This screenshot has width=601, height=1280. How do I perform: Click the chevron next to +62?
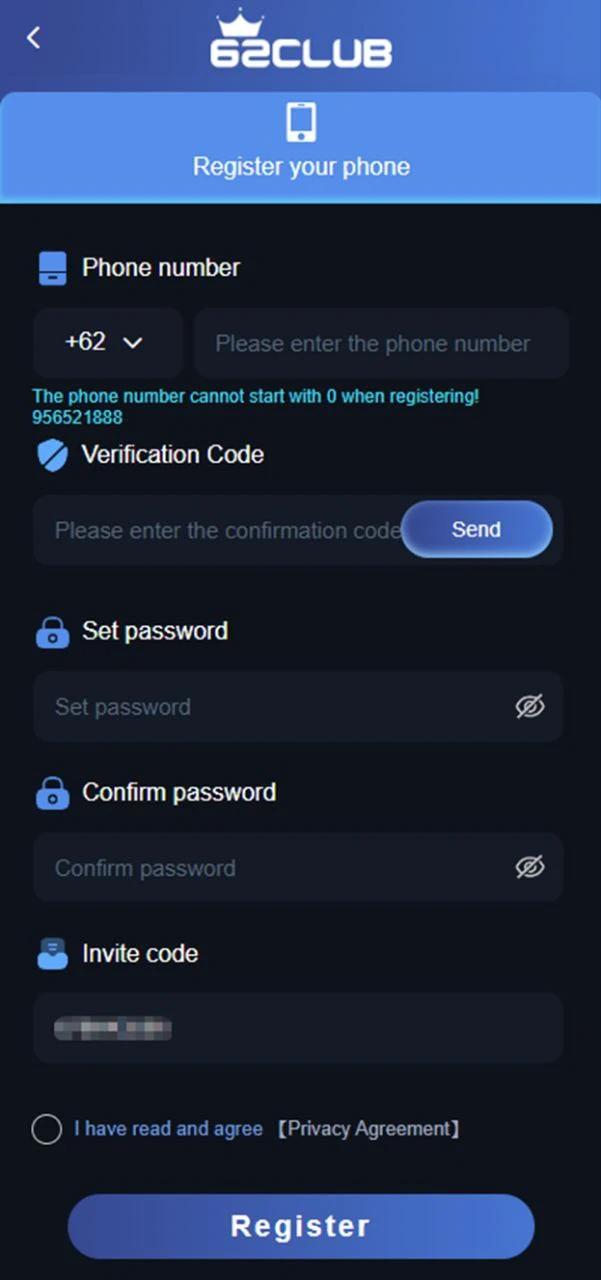(x=132, y=343)
